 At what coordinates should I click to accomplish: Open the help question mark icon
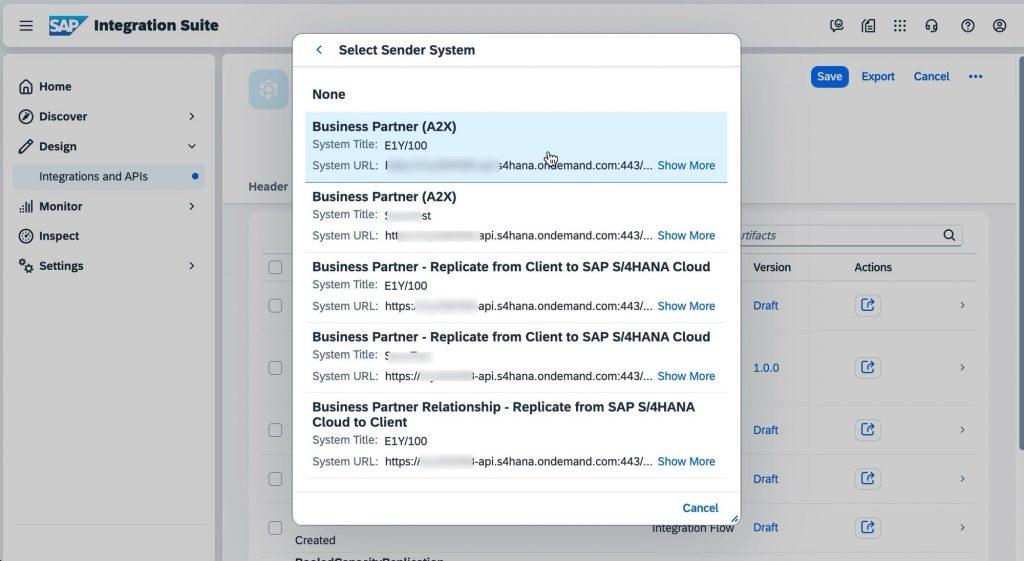pyautogui.click(x=968, y=25)
